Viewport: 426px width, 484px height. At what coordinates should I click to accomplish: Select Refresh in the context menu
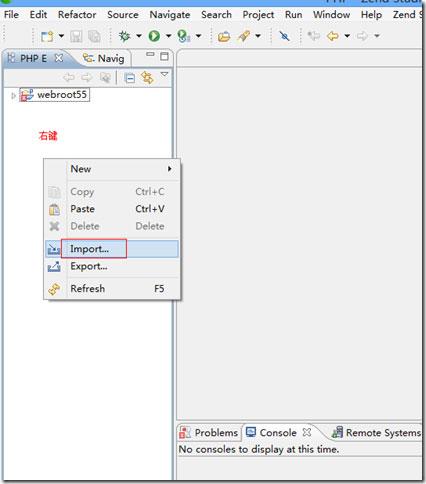(x=113, y=289)
